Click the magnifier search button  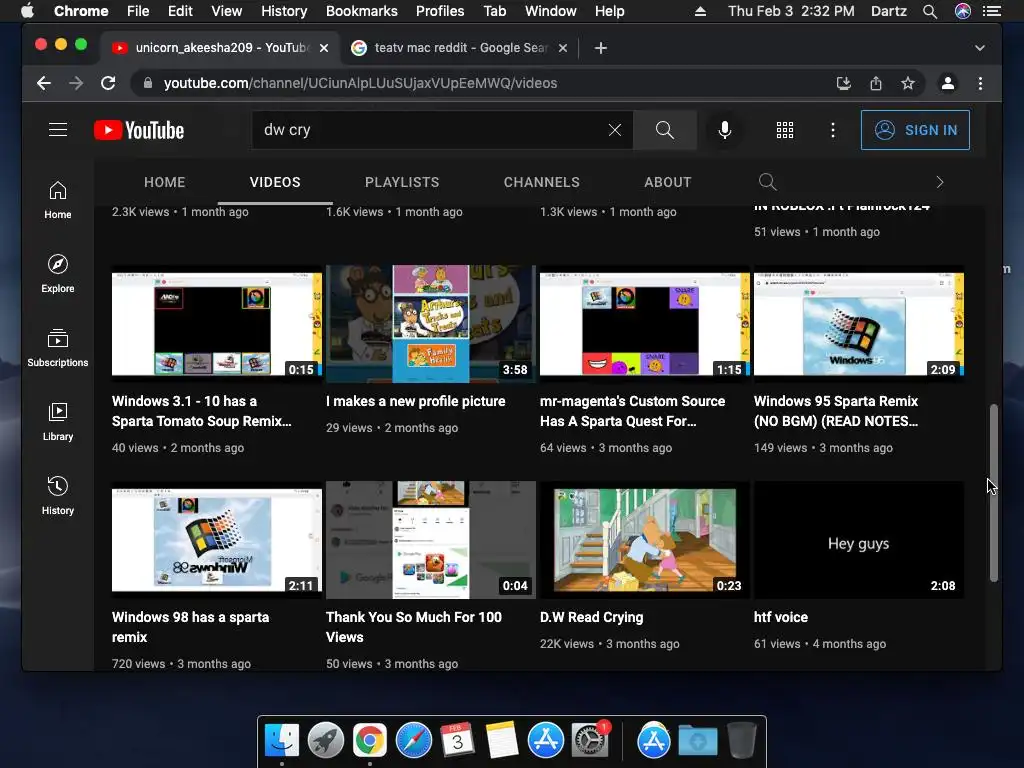click(x=665, y=130)
